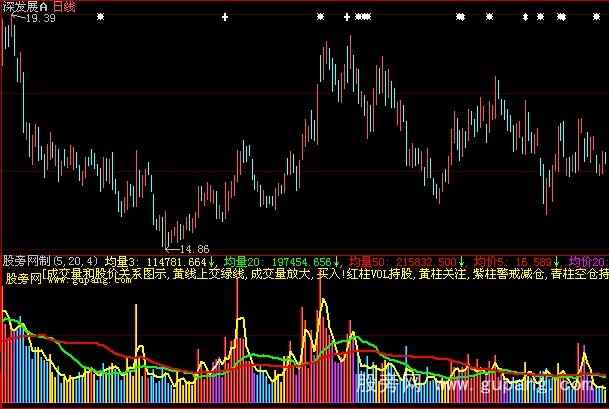Click the down arrow after 197454.656
The height and width of the screenshot is (409, 609).
point(336,261)
